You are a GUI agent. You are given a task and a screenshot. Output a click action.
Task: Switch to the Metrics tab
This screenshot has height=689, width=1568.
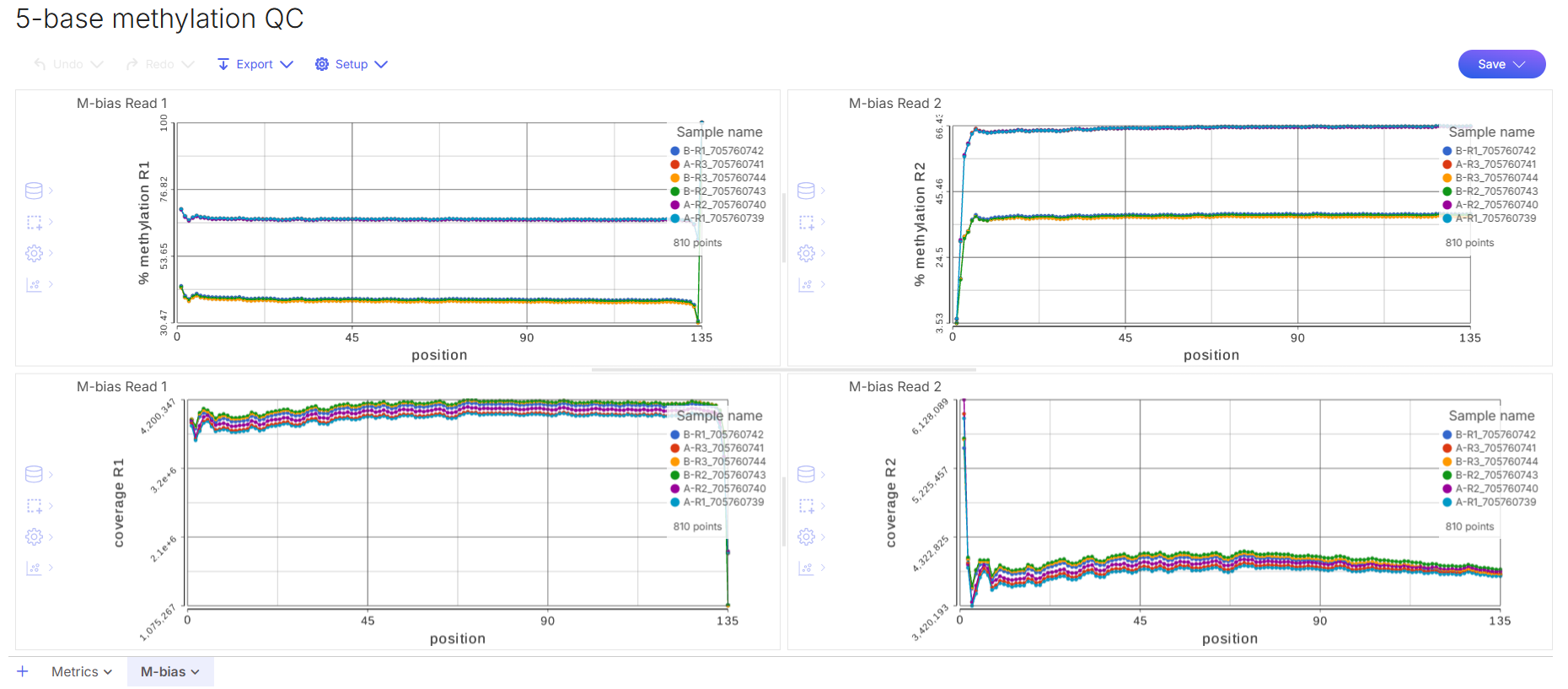pos(81,671)
